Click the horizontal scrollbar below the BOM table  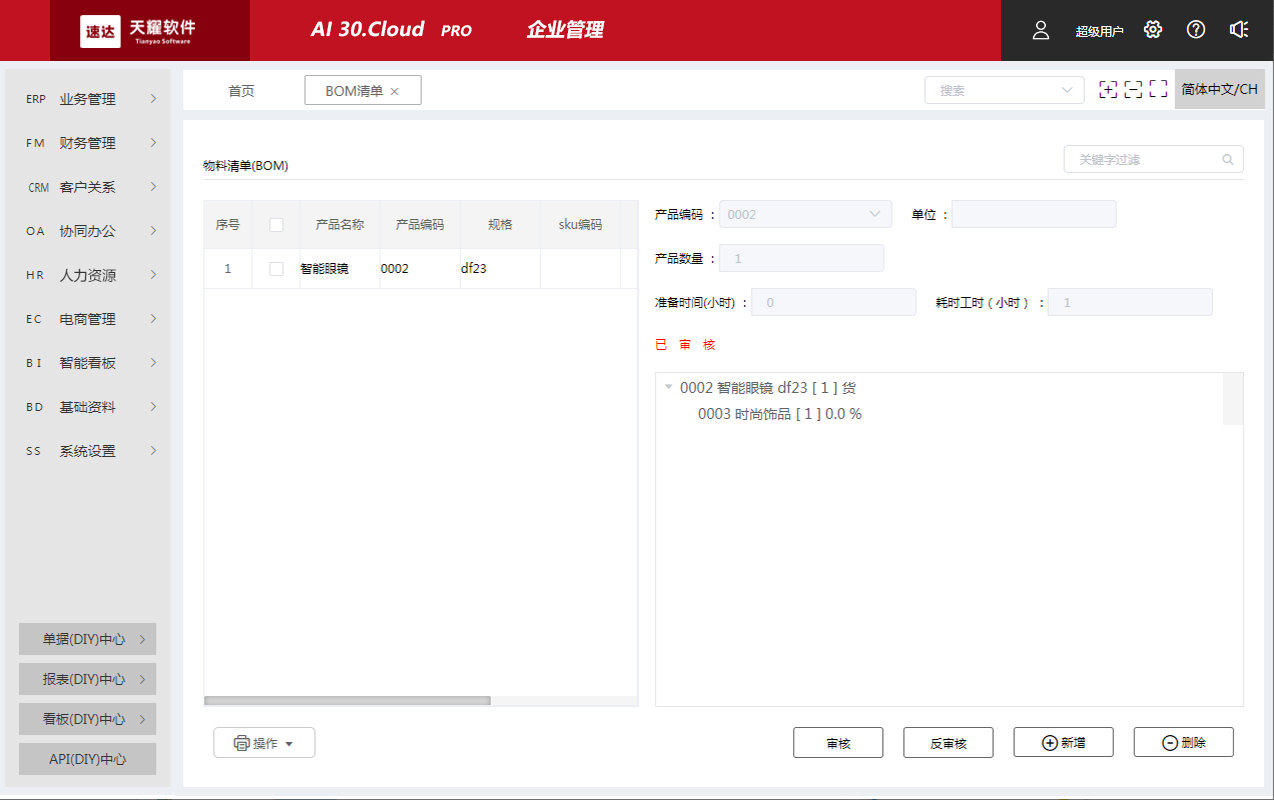click(347, 699)
